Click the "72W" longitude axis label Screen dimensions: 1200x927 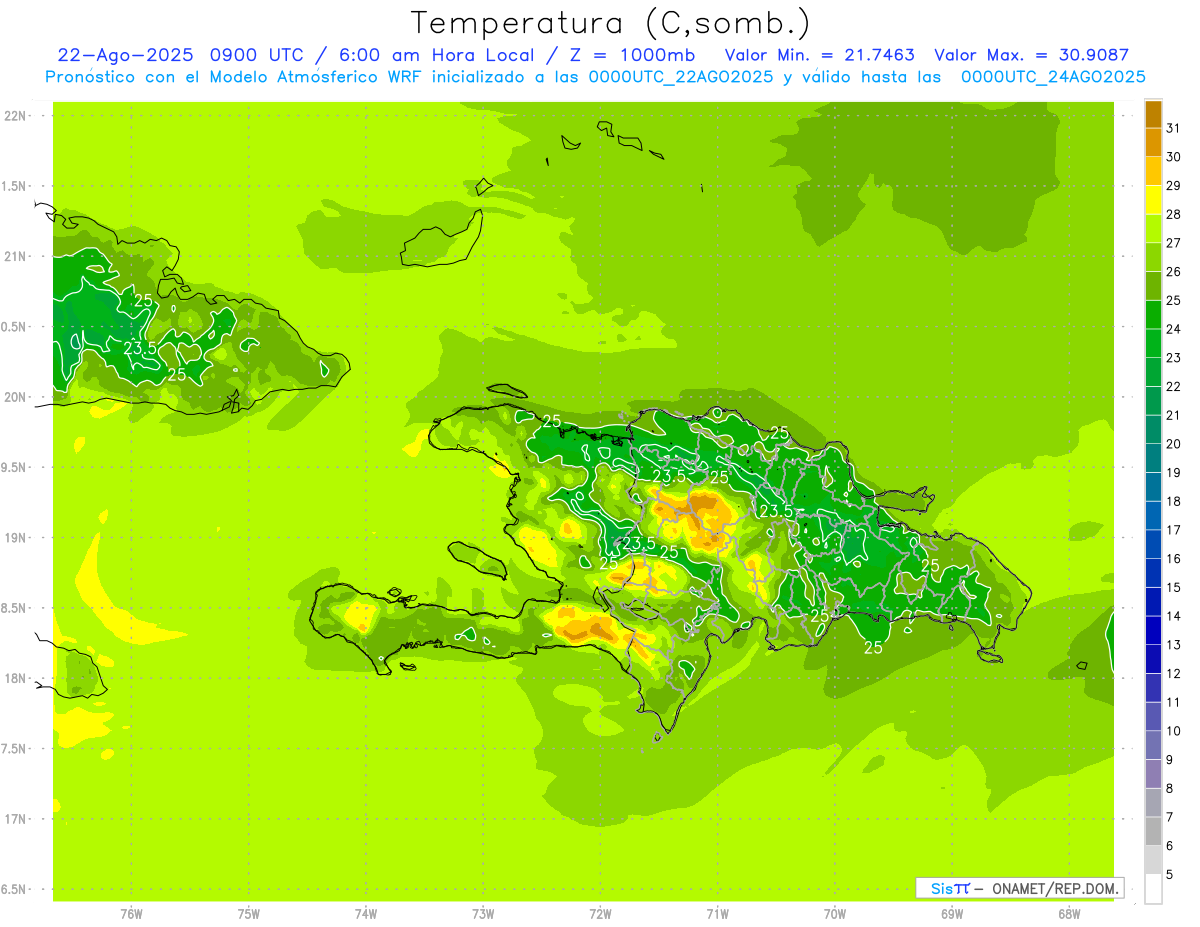coord(600,913)
